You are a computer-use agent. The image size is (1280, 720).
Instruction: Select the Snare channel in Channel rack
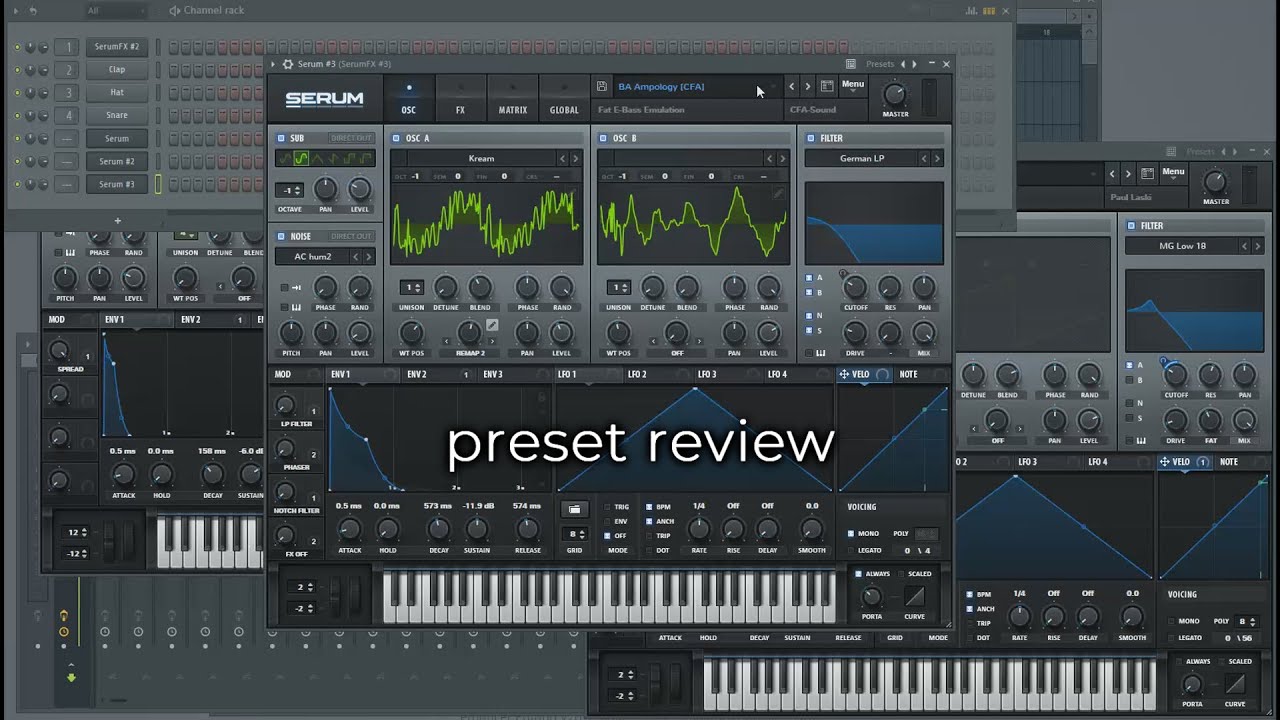point(117,116)
